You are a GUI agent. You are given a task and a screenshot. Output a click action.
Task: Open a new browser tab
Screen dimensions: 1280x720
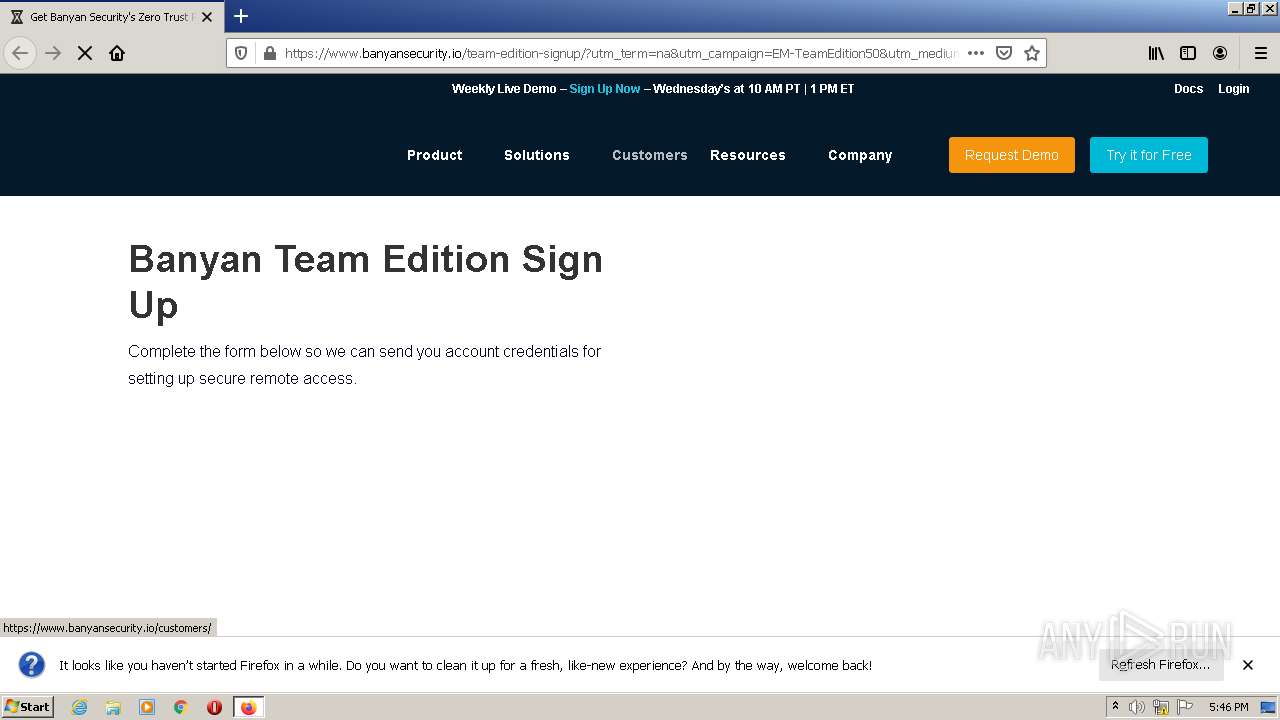[241, 16]
